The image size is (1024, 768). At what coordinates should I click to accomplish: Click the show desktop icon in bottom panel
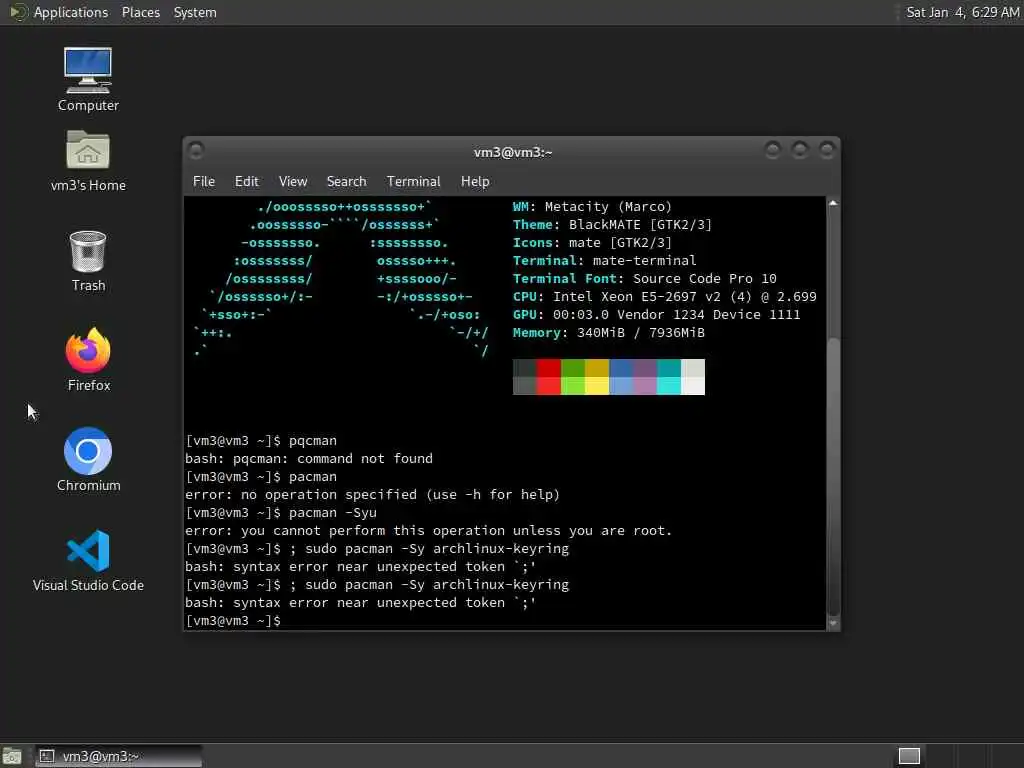click(x=12, y=756)
